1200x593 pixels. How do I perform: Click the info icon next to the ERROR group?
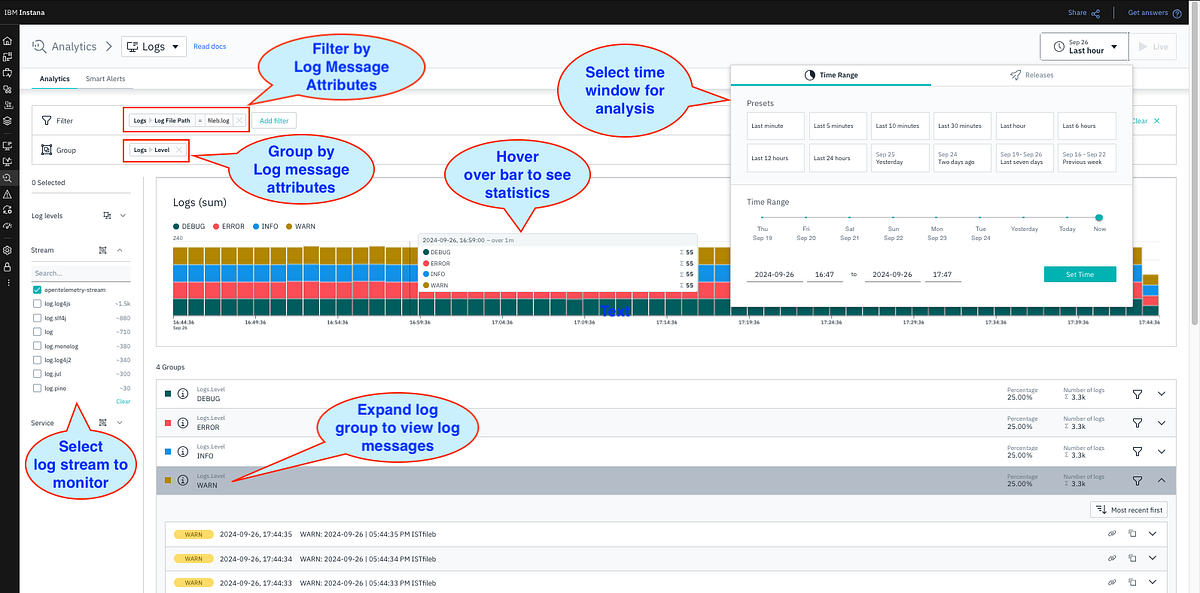(x=182, y=422)
